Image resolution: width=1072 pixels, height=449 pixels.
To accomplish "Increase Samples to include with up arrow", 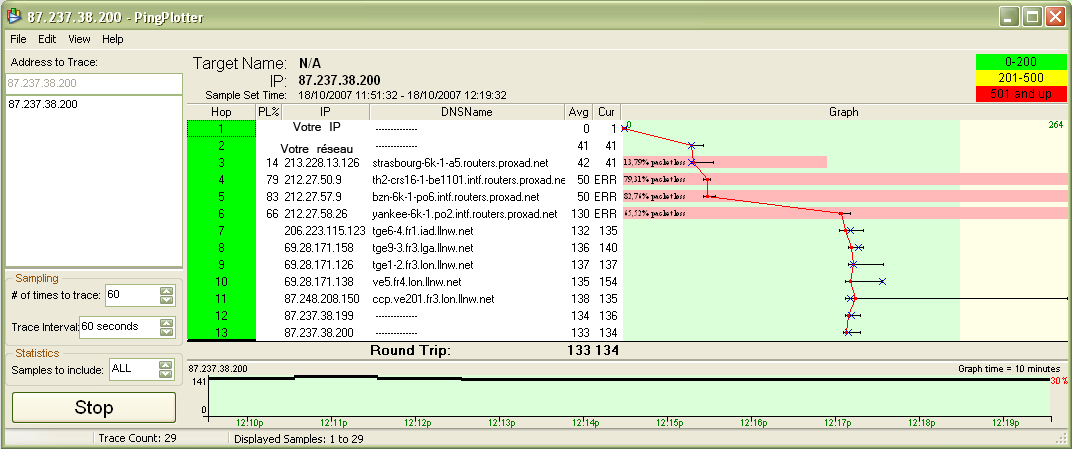I will pos(166,364).
